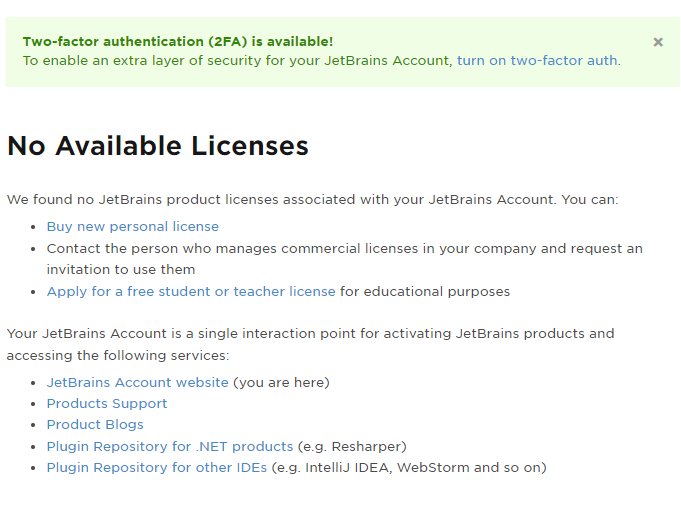Click the 'Contact the person who manages' bullet
This screenshot has width=681, height=507.
344,259
